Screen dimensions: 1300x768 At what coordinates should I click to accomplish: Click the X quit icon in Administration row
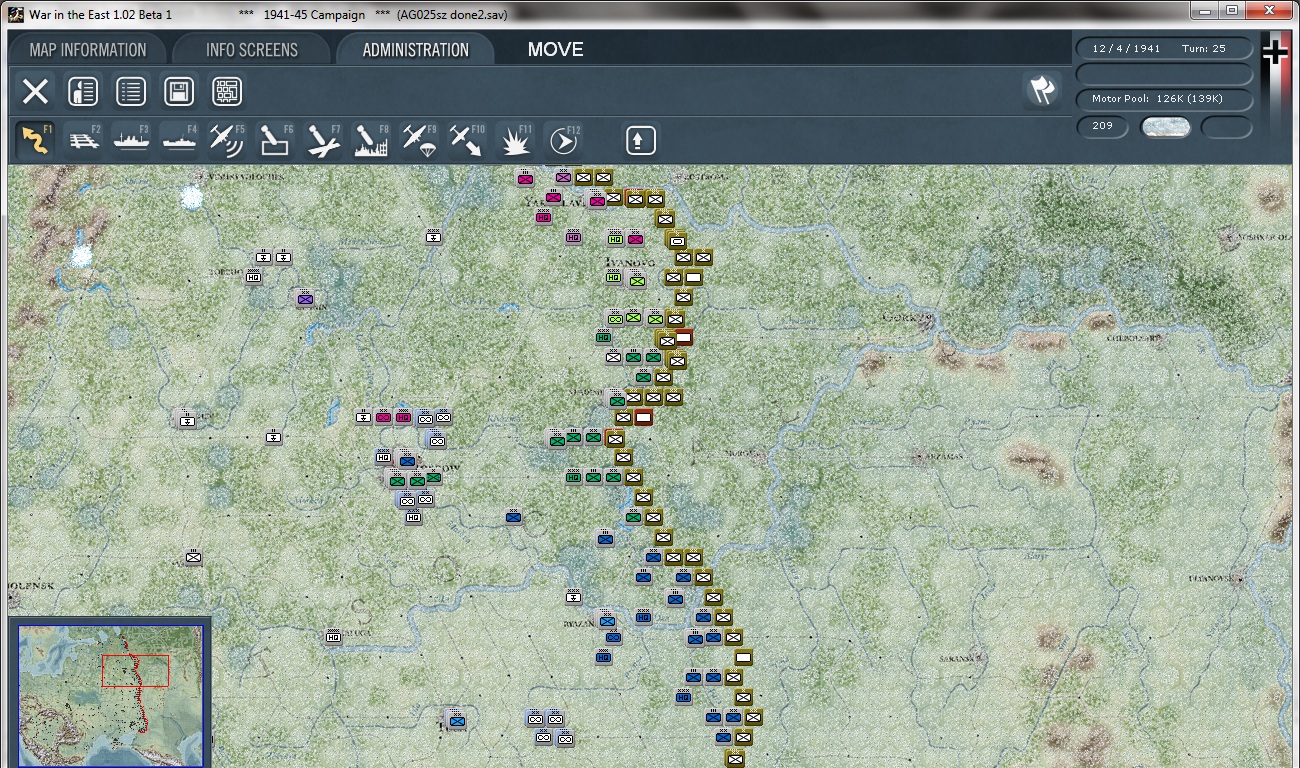(x=35, y=92)
